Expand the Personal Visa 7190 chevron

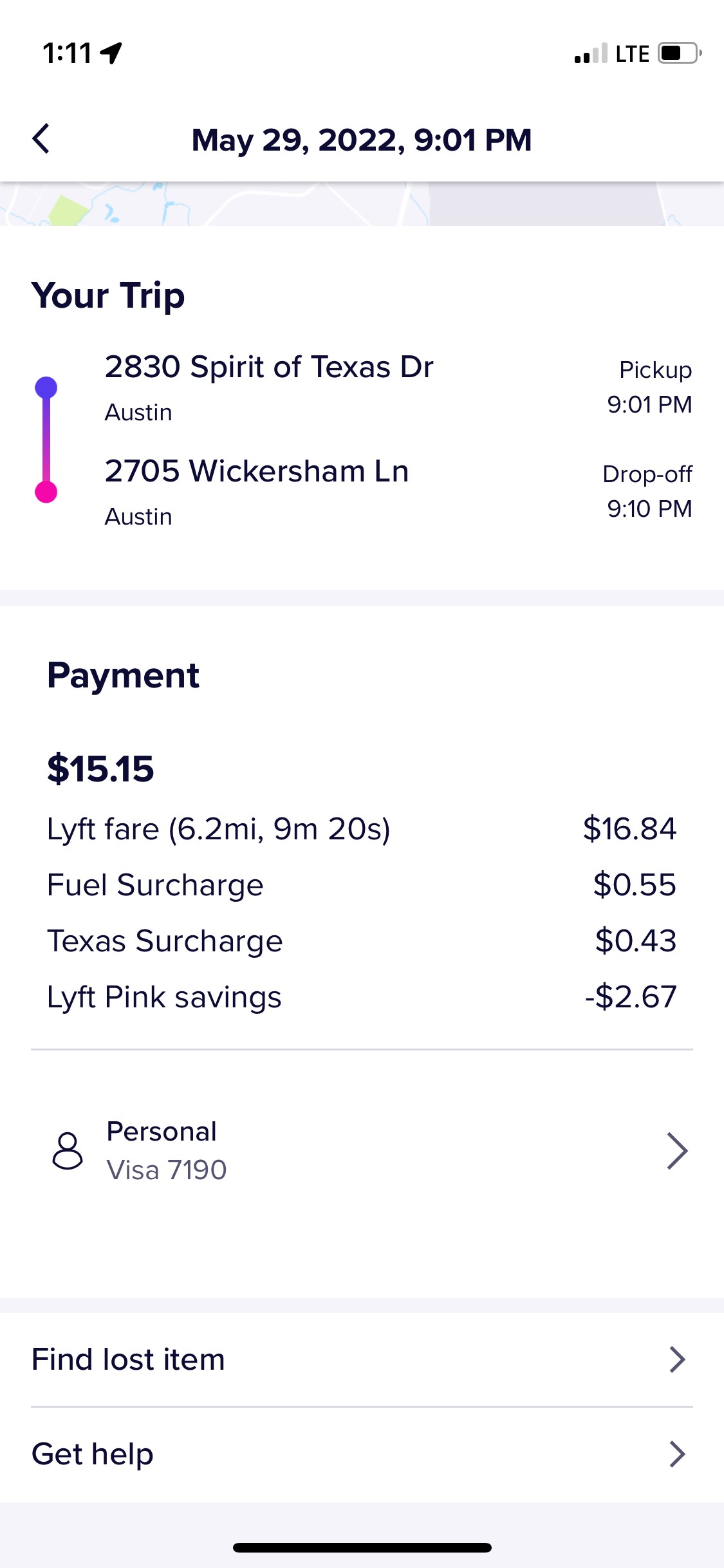677,1151
